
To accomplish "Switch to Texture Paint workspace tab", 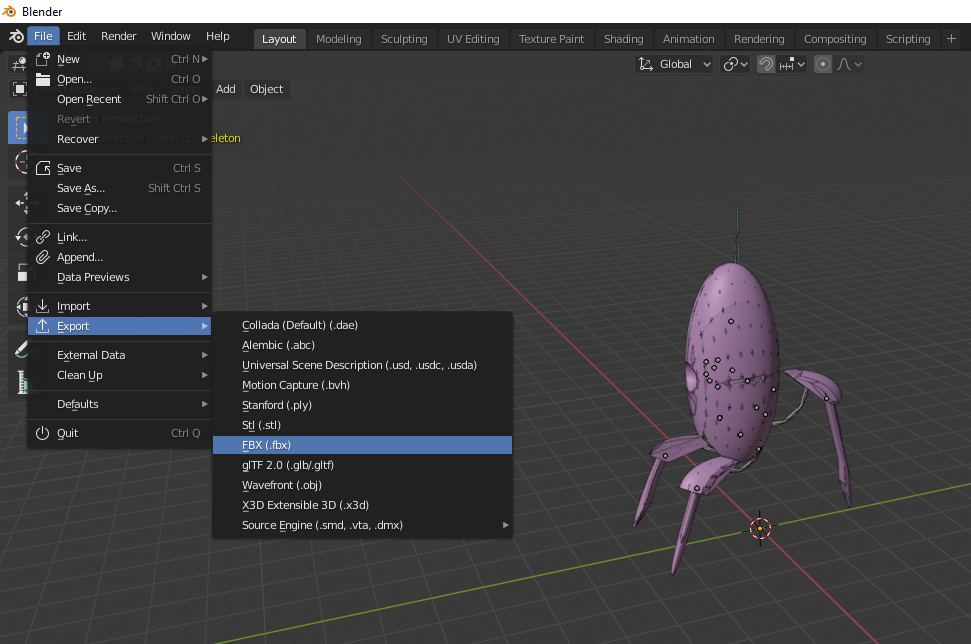I will click(x=551, y=39).
